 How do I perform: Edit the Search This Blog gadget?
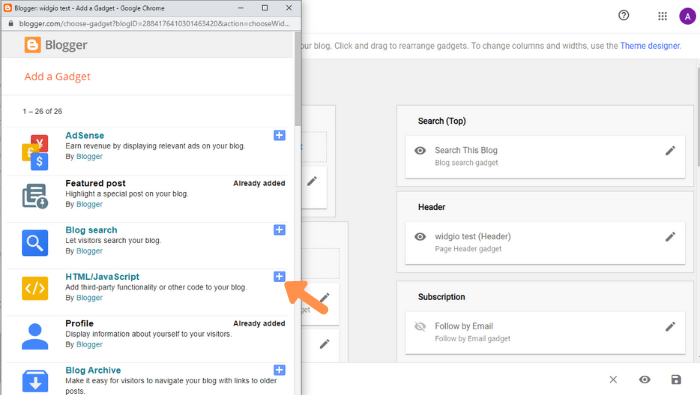[670, 151]
